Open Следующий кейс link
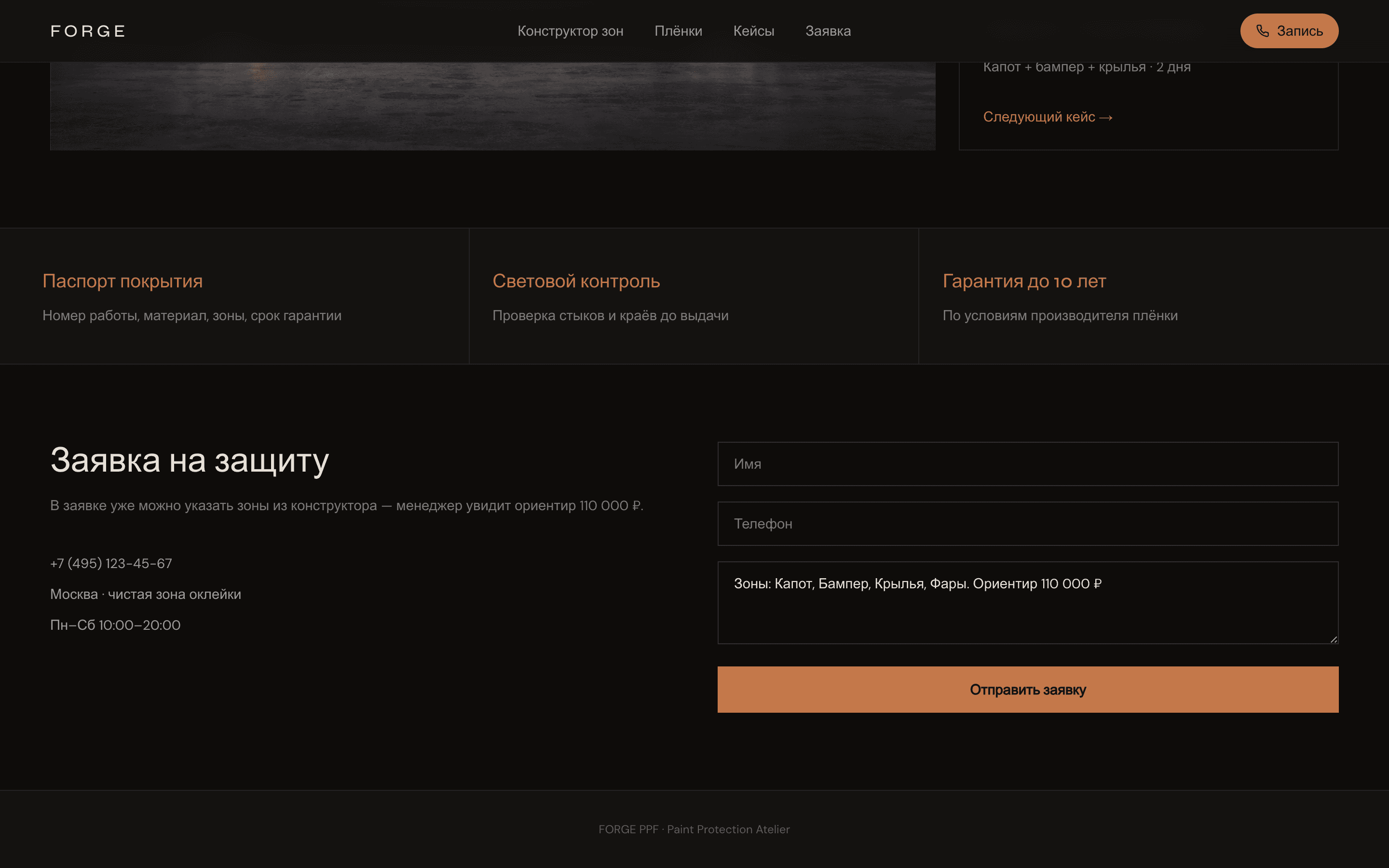 (1048, 117)
